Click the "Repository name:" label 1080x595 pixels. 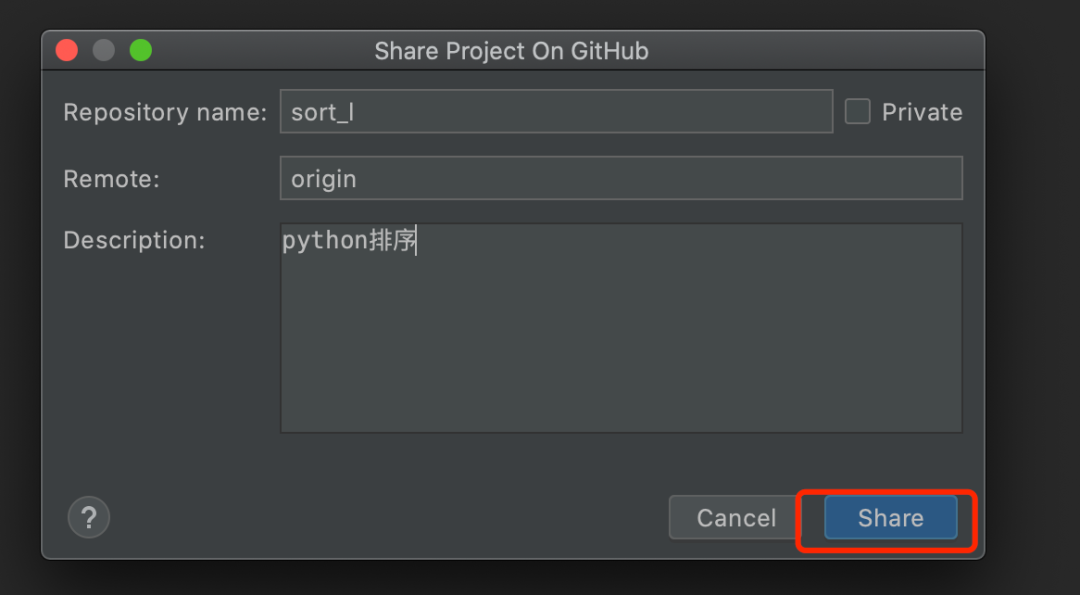(x=165, y=112)
